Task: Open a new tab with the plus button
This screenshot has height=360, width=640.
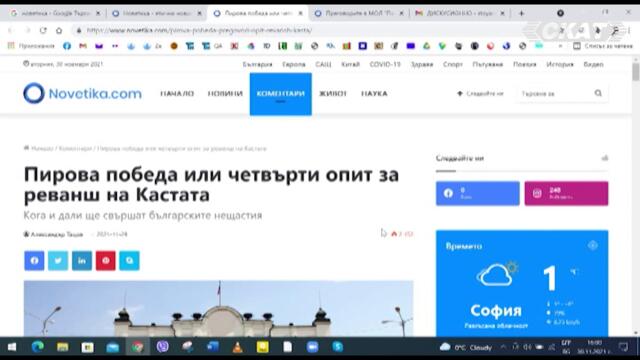Action: click(x=521, y=13)
